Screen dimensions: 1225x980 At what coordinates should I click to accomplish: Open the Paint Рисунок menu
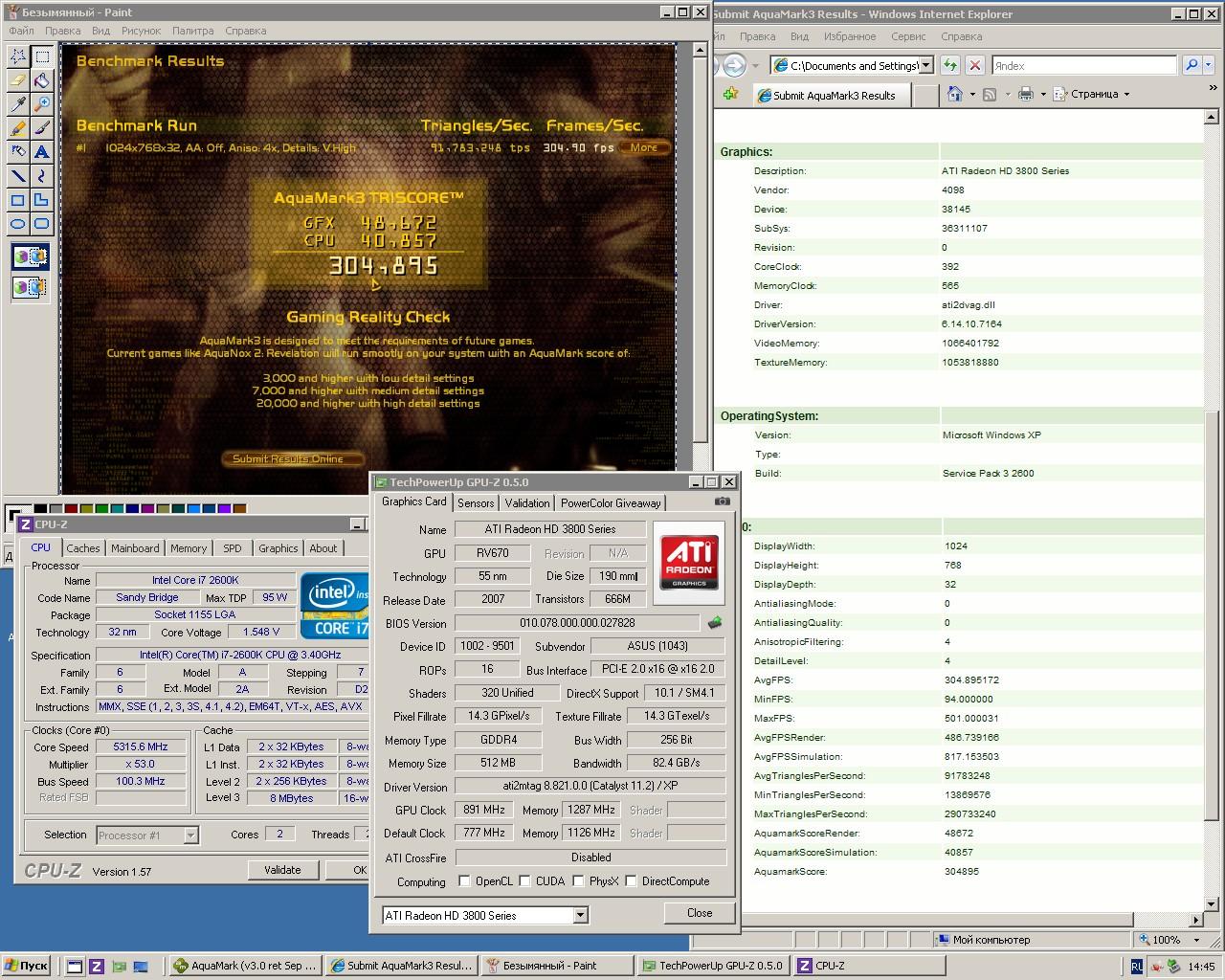tap(142, 31)
